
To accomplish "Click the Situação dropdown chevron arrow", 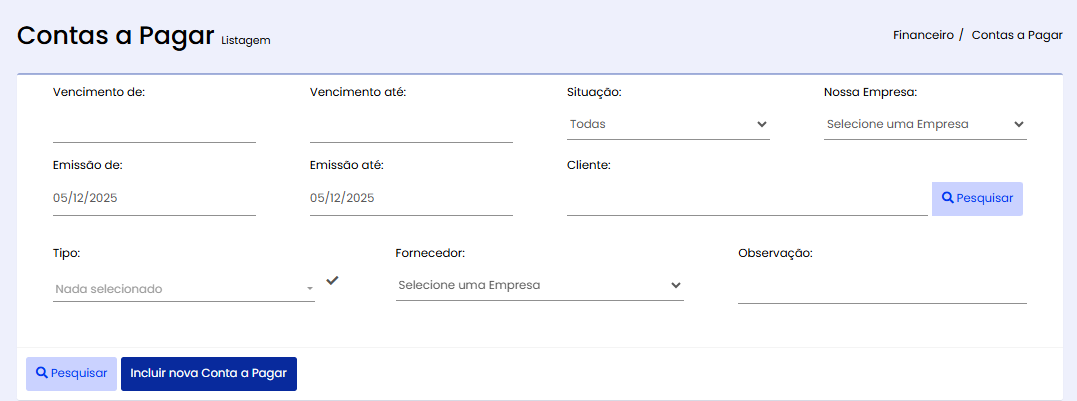I will point(762,125).
